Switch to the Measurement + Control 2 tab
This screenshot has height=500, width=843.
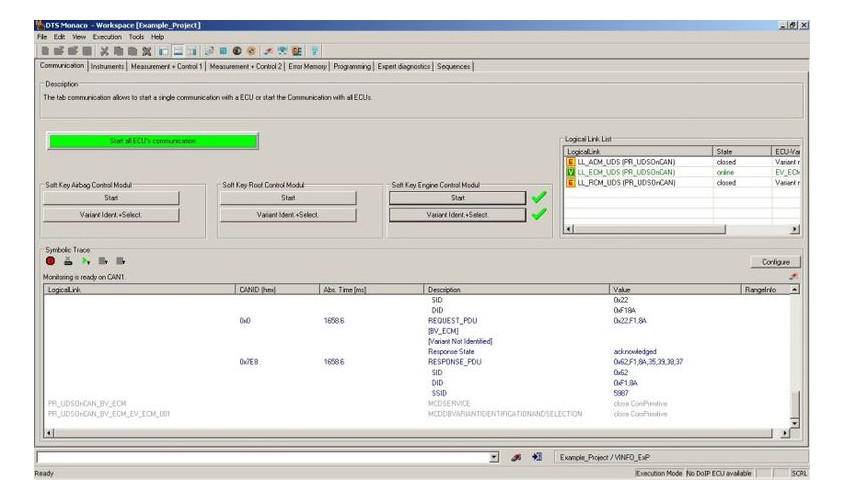[x=245, y=66]
